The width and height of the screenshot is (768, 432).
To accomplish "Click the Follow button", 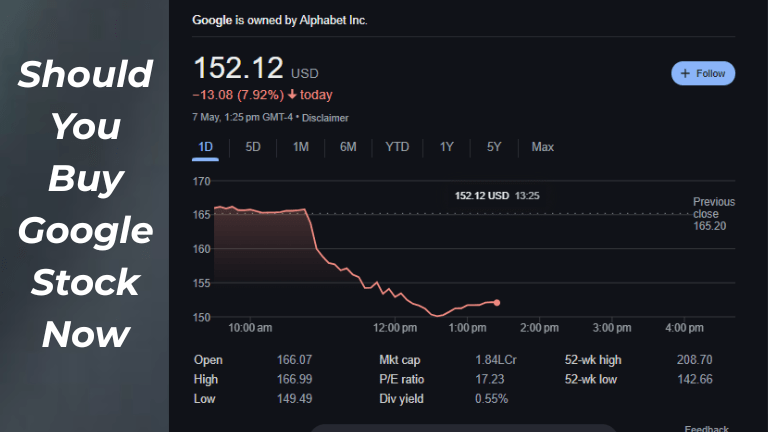I will click(703, 73).
